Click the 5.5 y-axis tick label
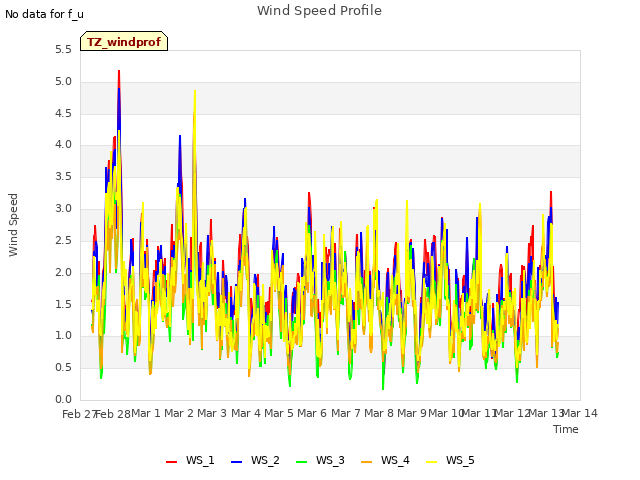Screen dimensions: 640x480 click(63, 50)
